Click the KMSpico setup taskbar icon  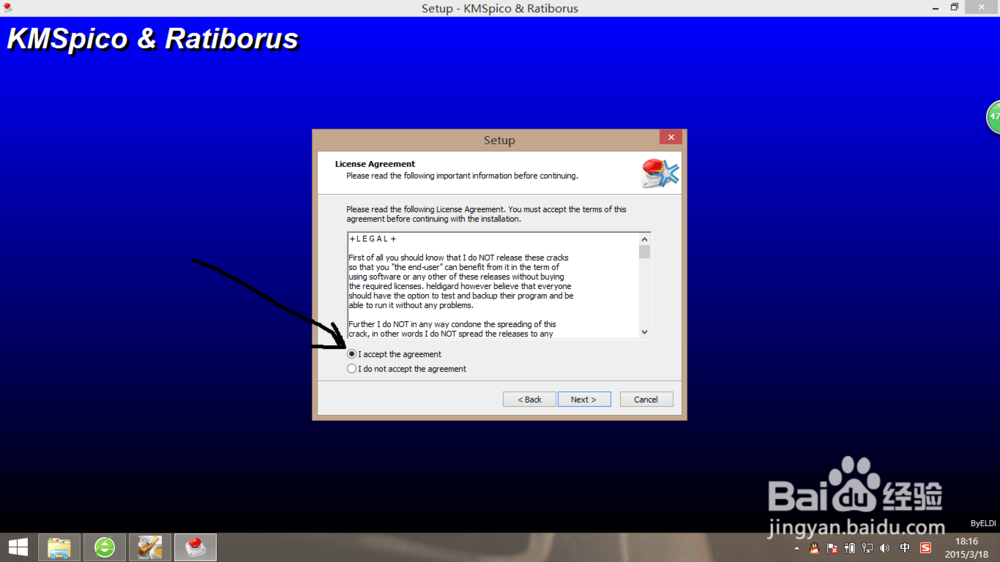tap(195, 547)
